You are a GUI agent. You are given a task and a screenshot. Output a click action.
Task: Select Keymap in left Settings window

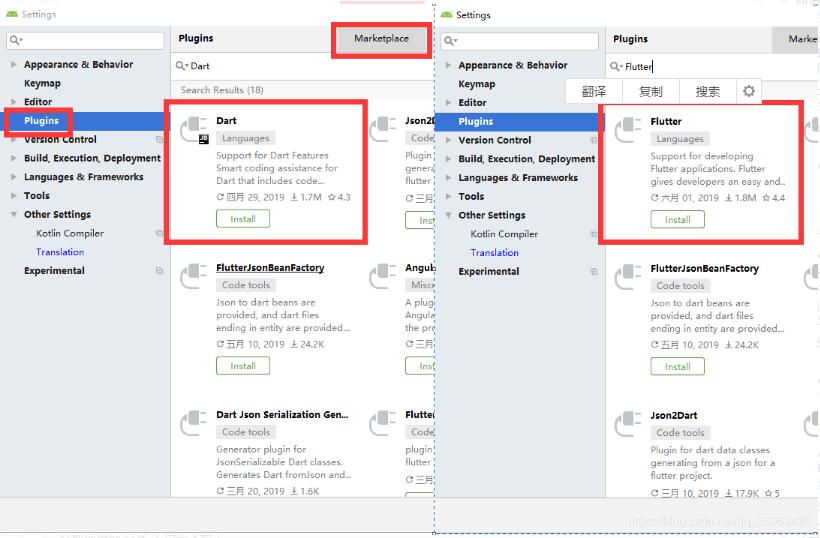click(x=42, y=83)
